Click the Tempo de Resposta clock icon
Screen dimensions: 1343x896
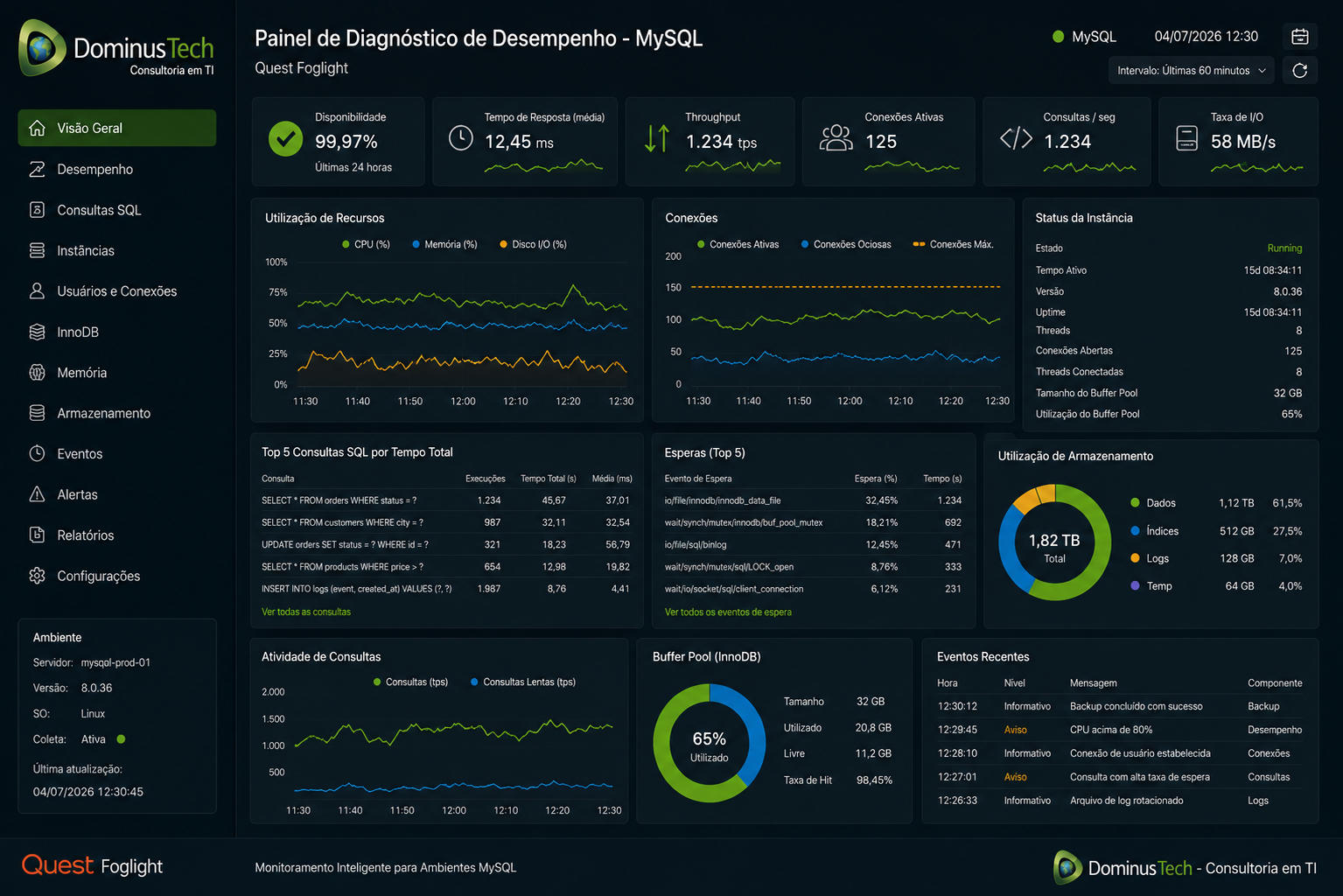tap(461, 137)
